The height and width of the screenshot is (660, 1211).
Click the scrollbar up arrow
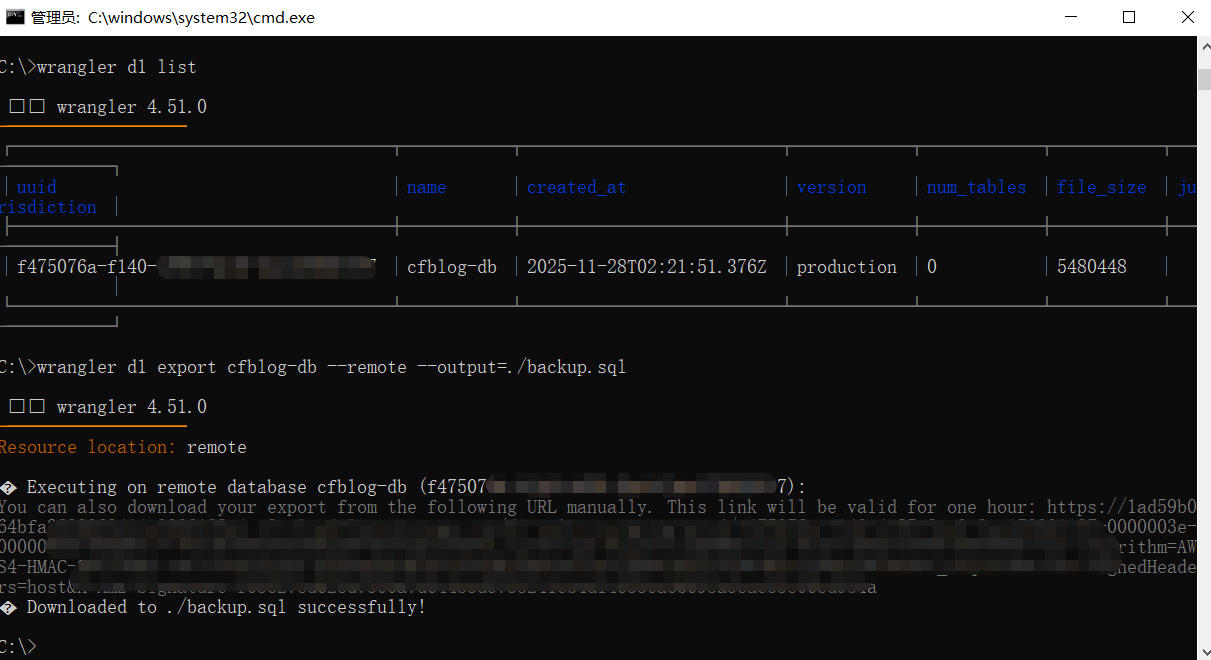tap(1203, 46)
